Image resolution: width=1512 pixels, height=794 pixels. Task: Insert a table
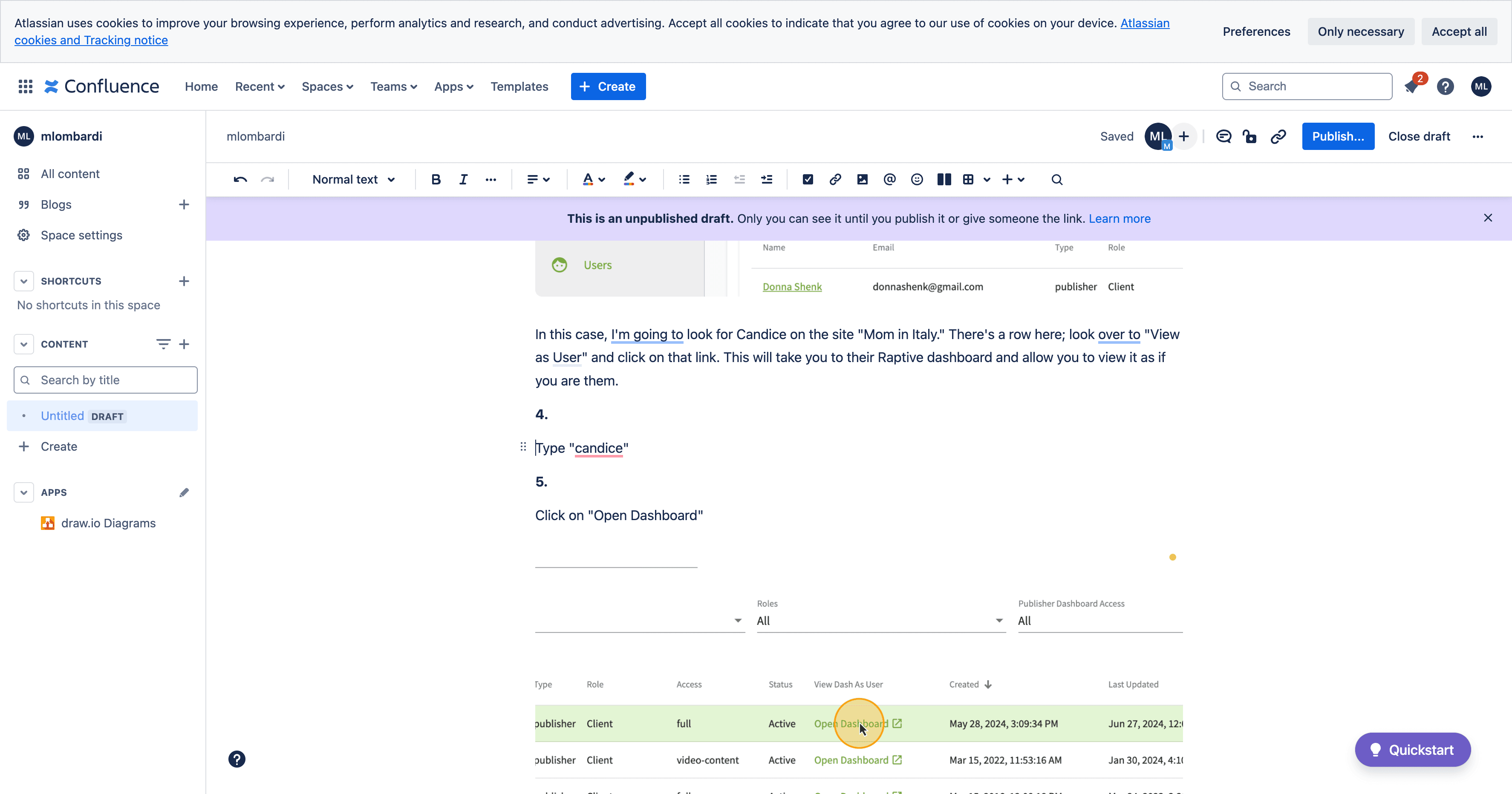click(x=969, y=180)
